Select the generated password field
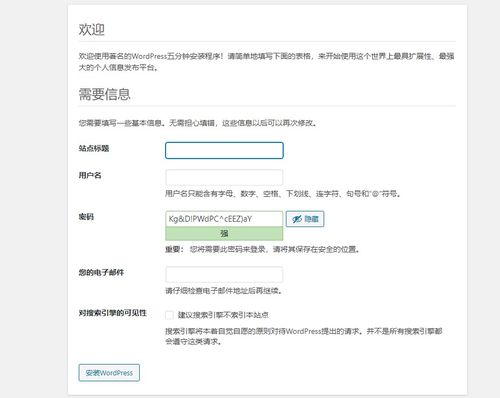 (x=224, y=219)
